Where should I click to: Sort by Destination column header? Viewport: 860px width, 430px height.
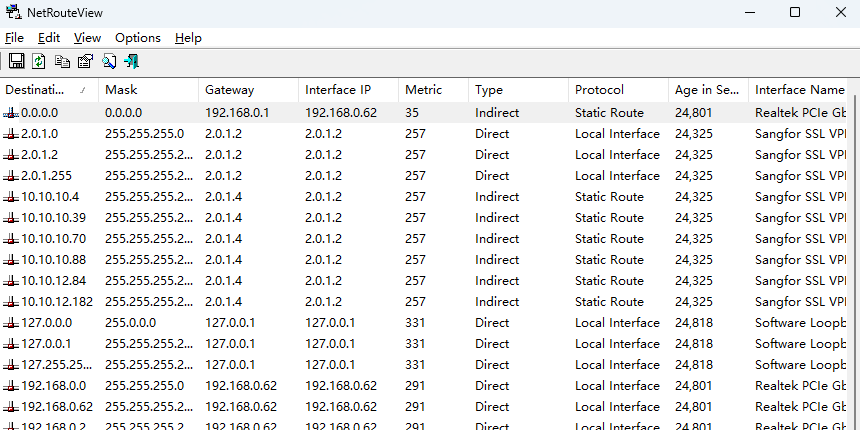click(x=40, y=90)
